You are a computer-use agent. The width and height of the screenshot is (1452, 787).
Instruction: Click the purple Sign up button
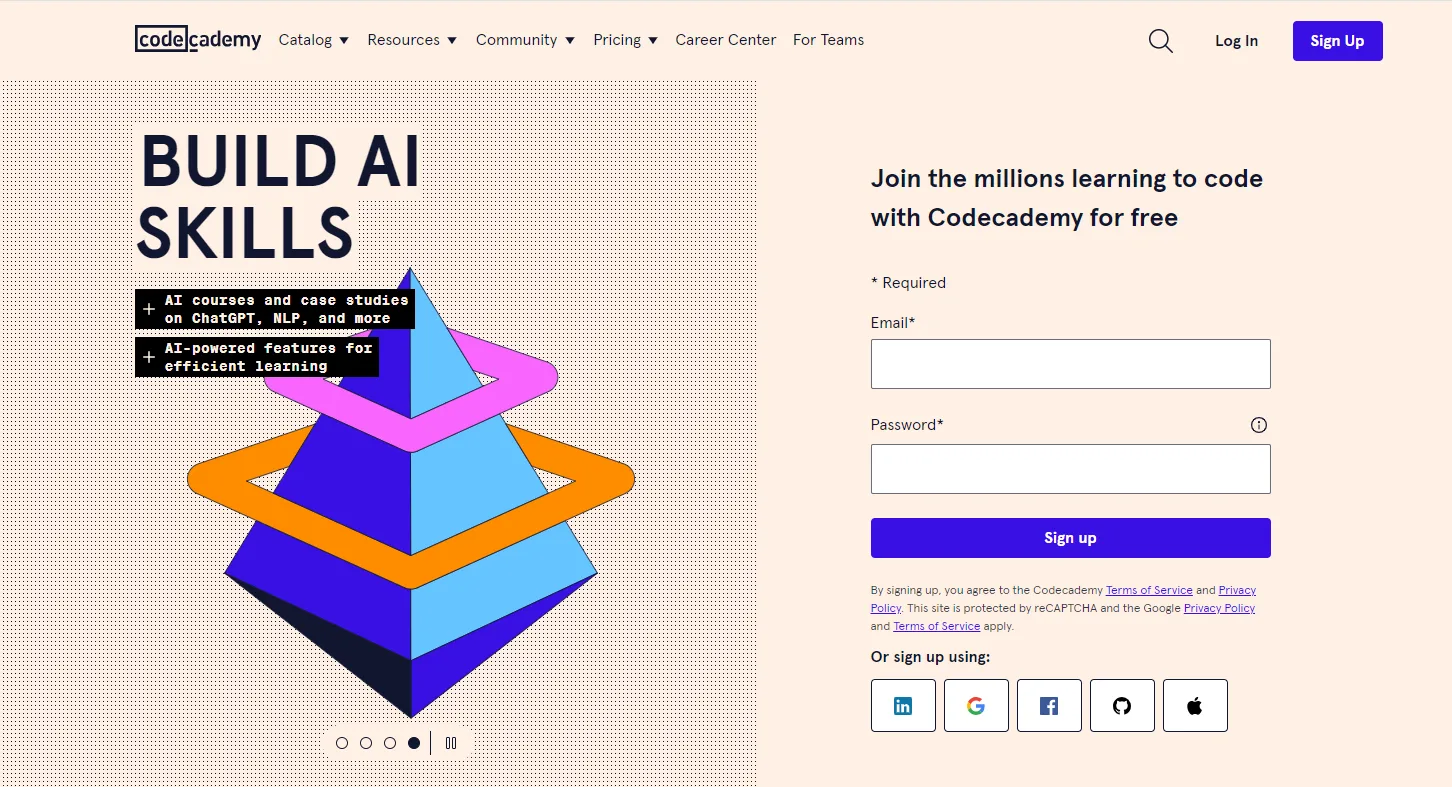point(1070,537)
